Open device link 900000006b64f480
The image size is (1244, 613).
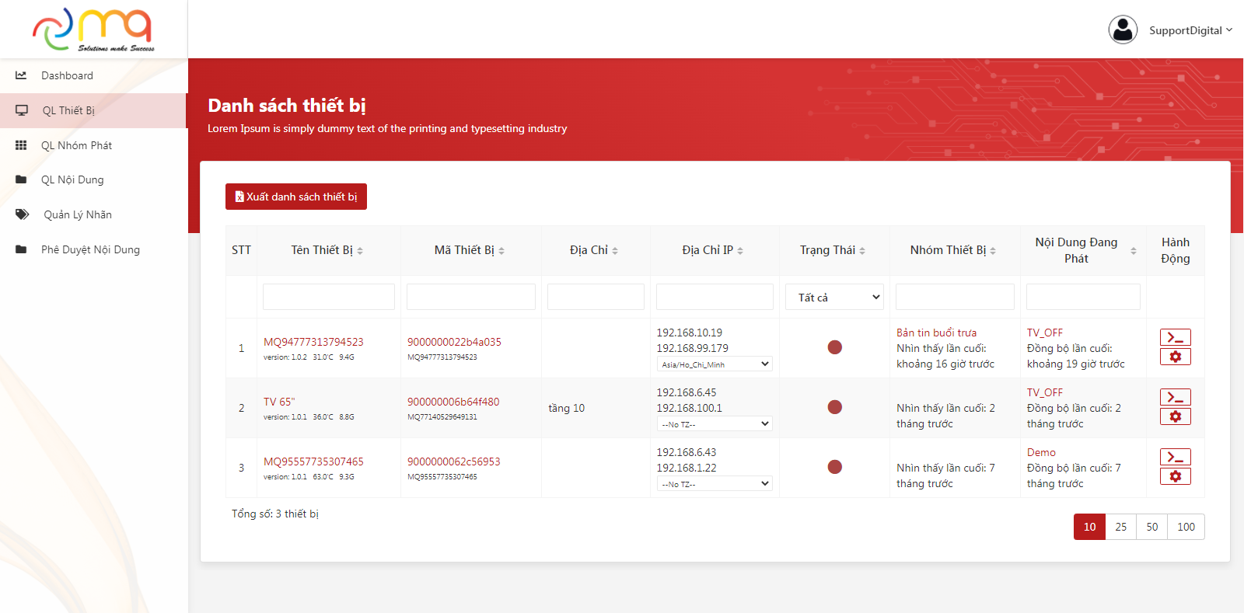pyautogui.click(x=453, y=402)
